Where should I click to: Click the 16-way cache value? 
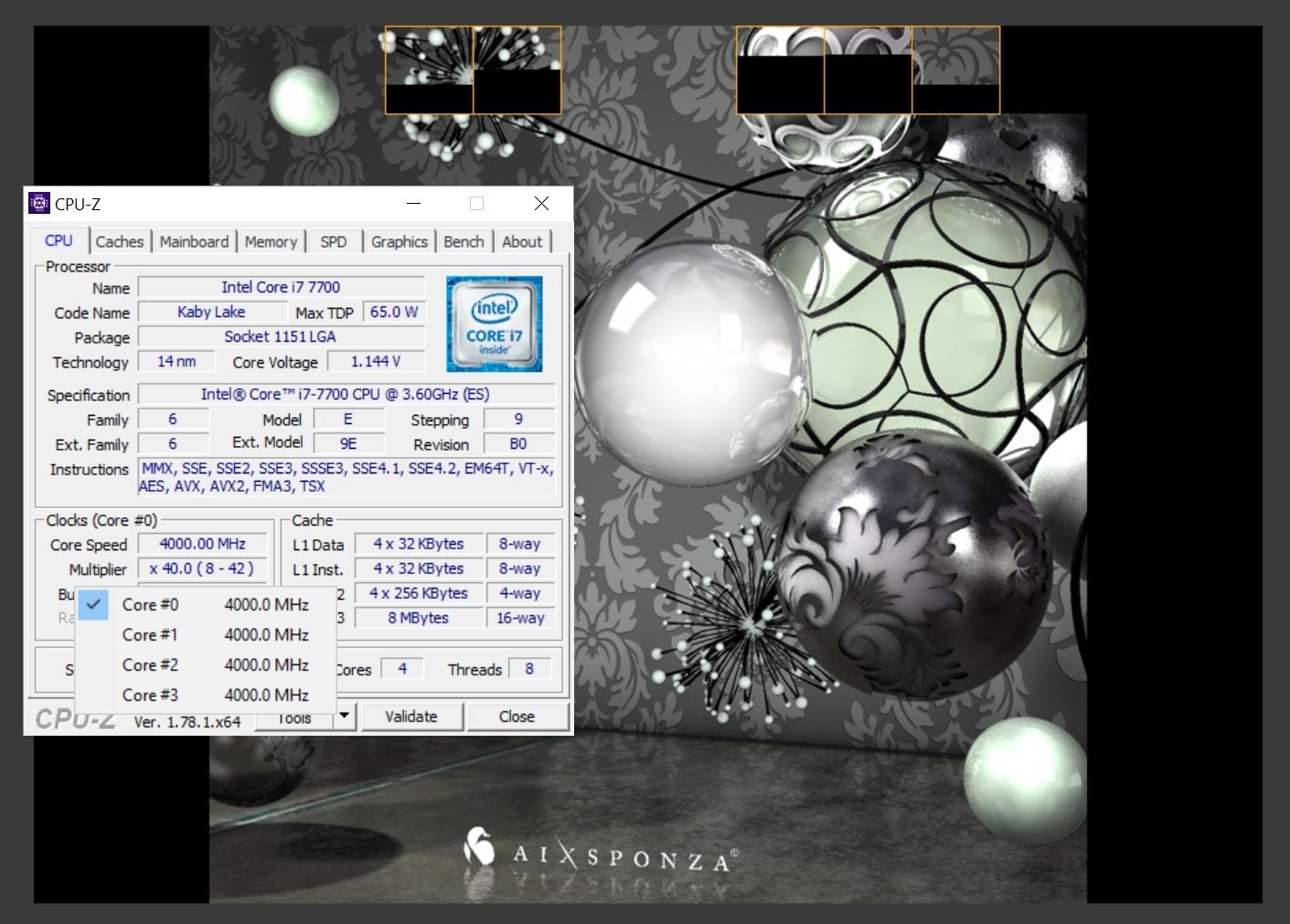tap(519, 618)
